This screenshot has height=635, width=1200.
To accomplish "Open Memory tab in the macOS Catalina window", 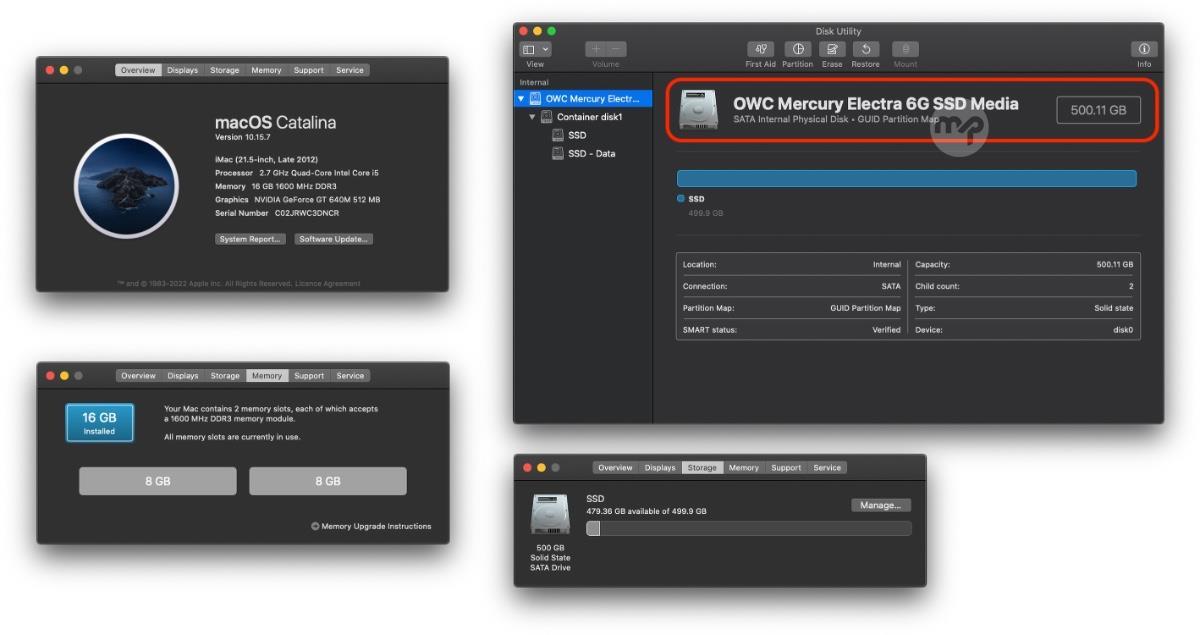I will 267,70.
